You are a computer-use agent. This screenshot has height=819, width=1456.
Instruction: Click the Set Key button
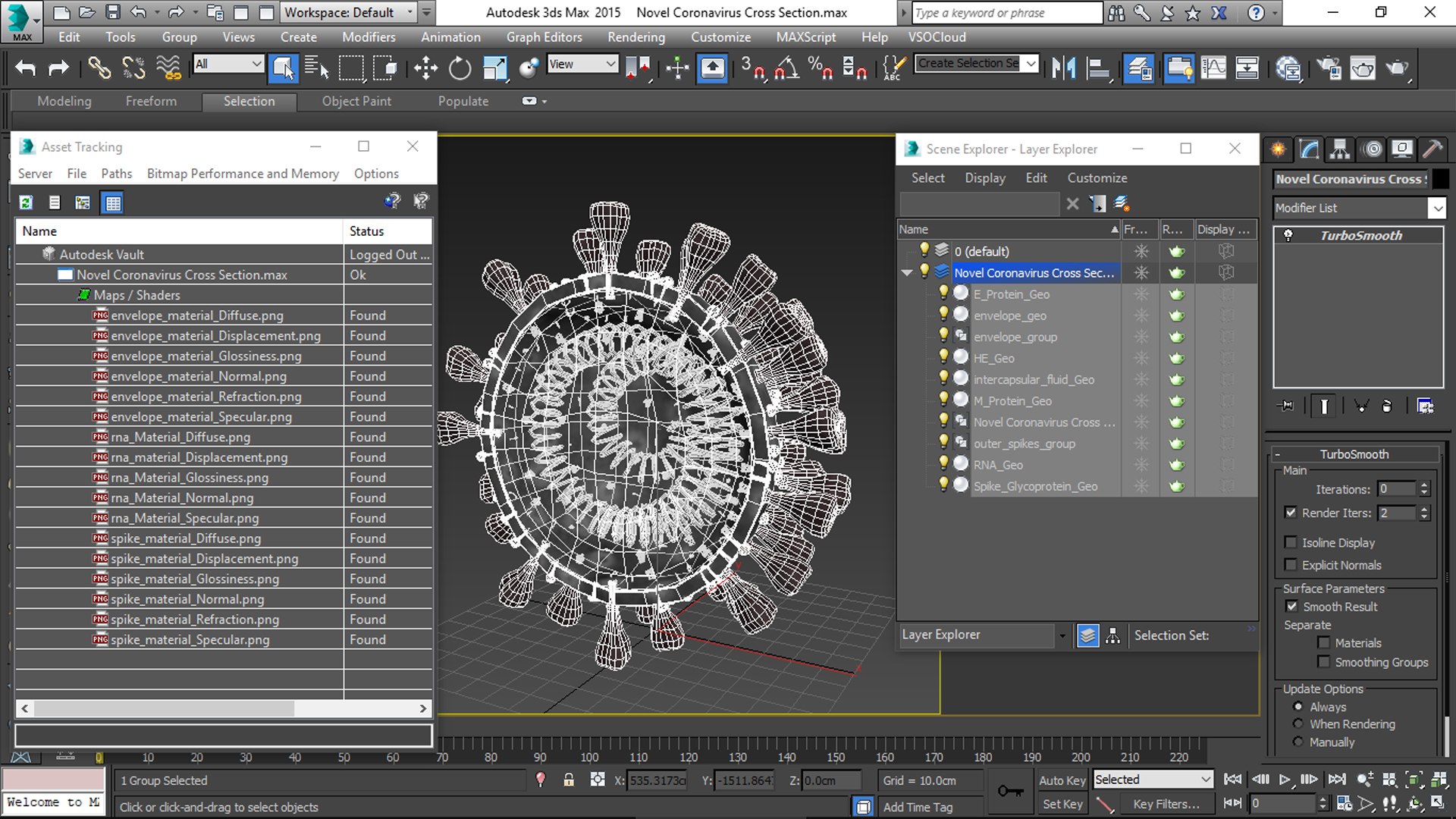tap(1062, 805)
